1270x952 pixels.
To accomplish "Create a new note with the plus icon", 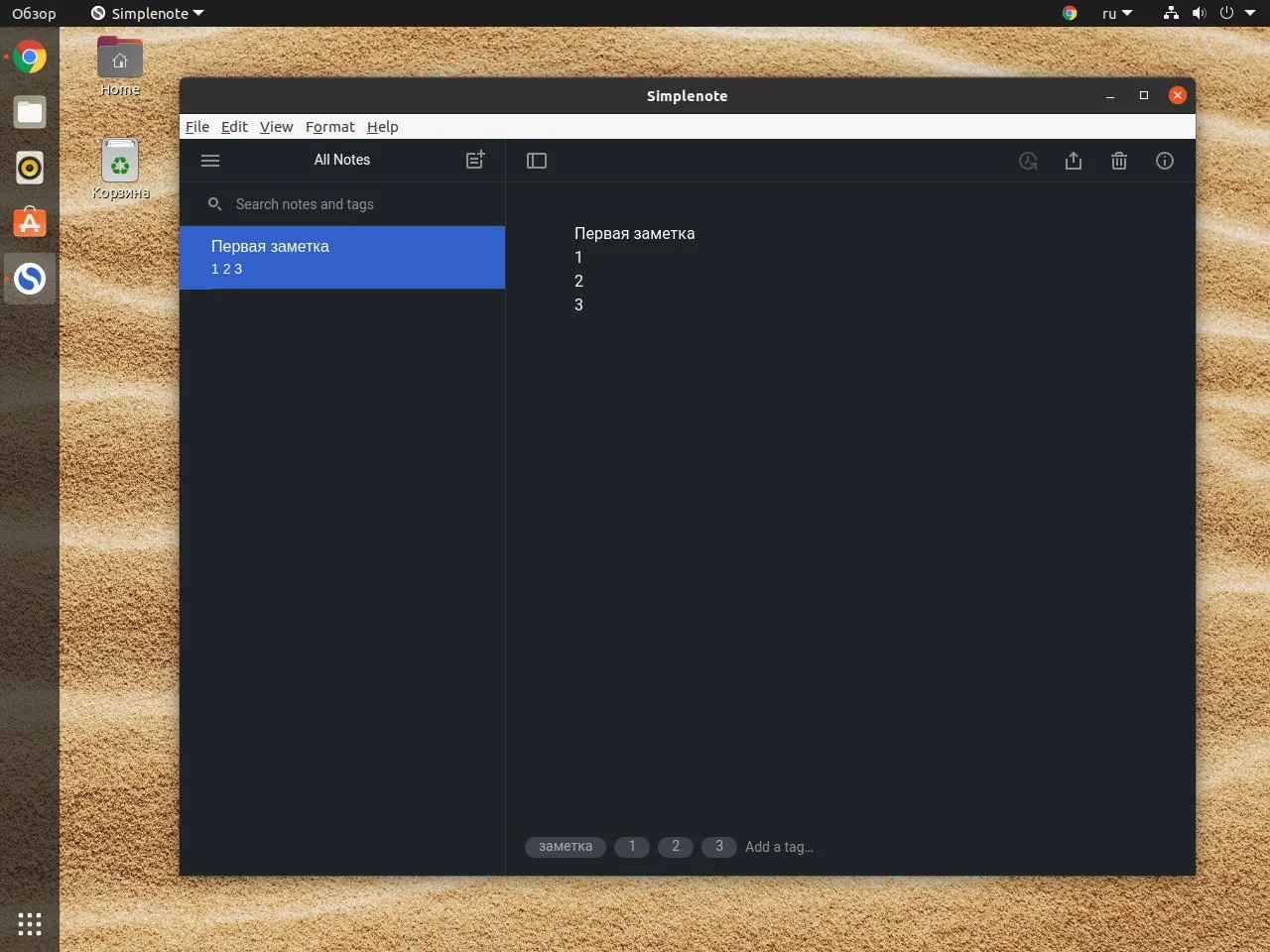I will (x=475, y=160).
